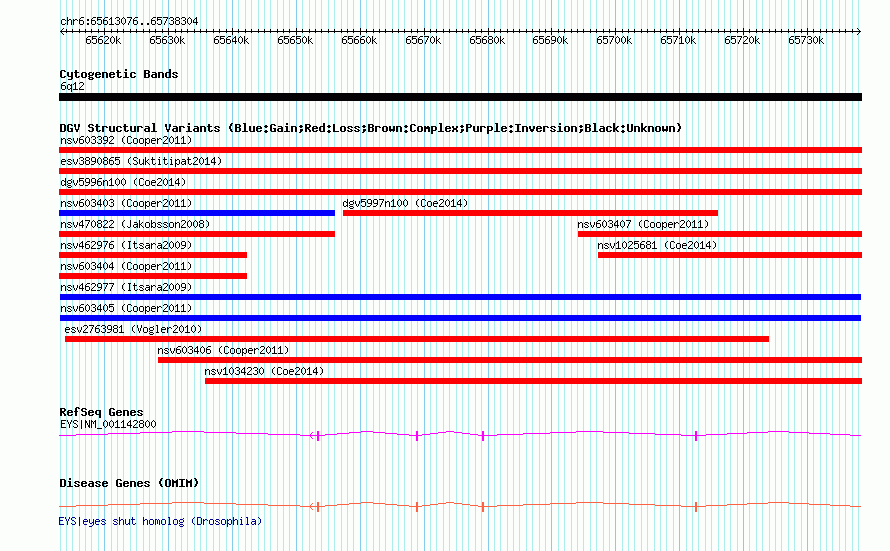Open the esv3890865 (Suktitipat2014) variant label

(x=141, y=161)
